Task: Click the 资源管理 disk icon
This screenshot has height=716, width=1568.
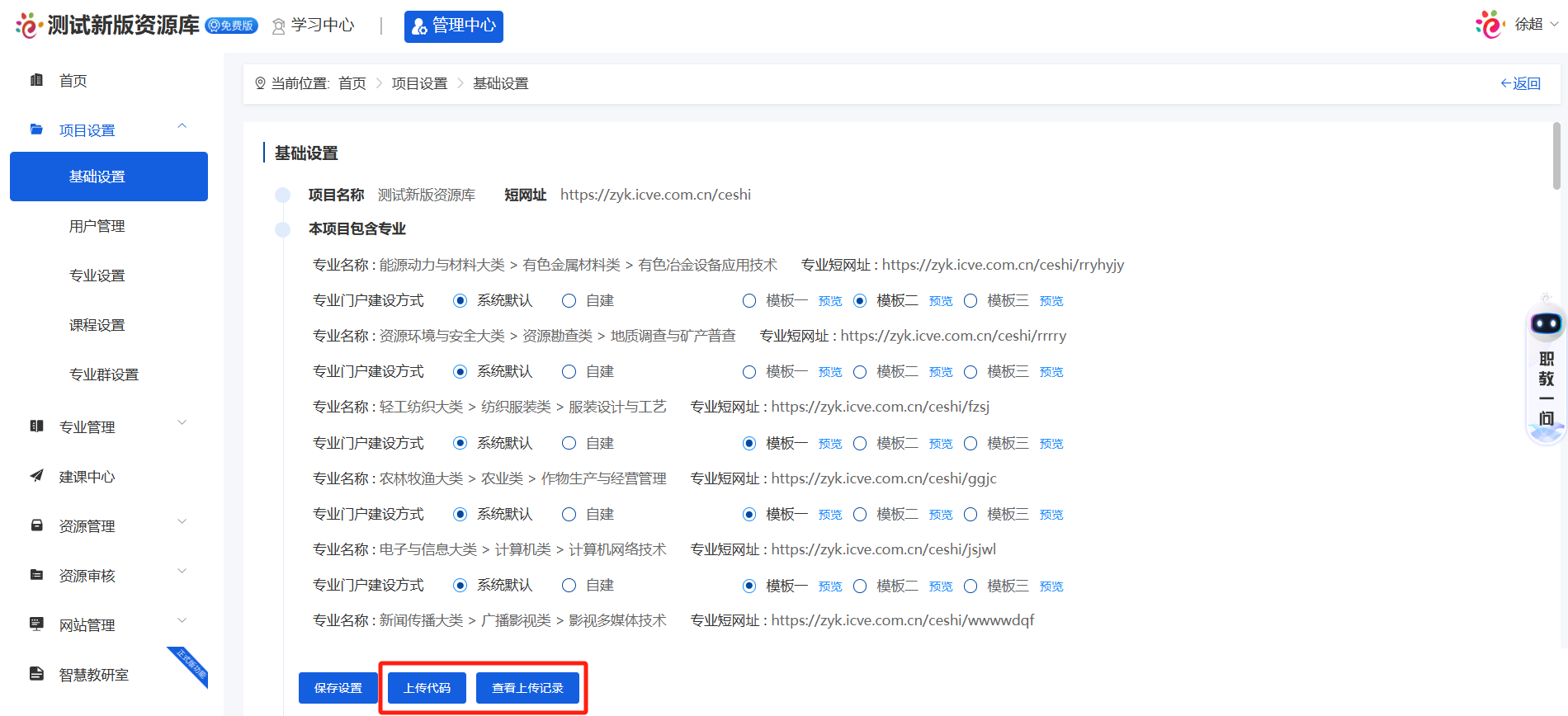Action: [36, 525]
